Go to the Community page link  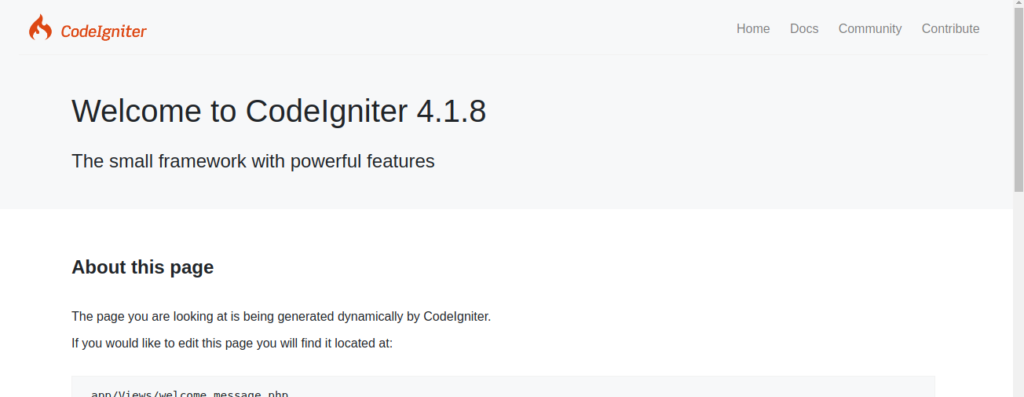[870, 29]
